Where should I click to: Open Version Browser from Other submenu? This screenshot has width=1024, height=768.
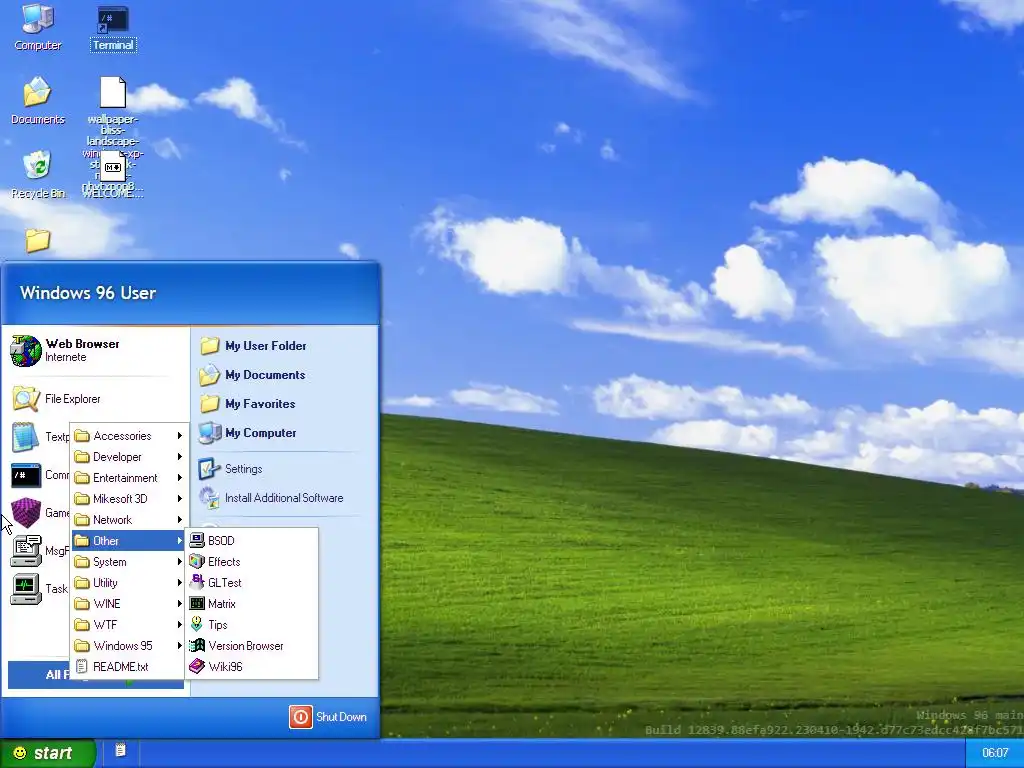pyautogui.click(x=252, y=645)
